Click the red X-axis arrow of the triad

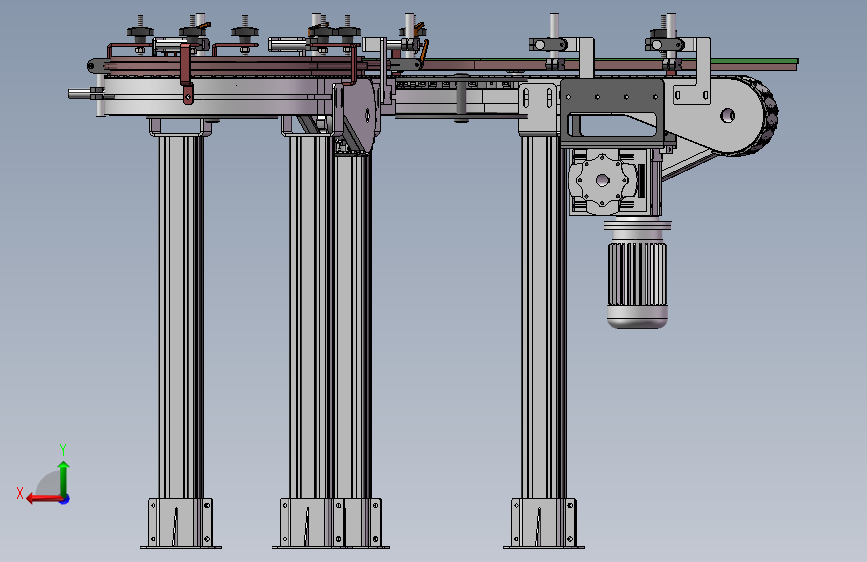[44, 499]
